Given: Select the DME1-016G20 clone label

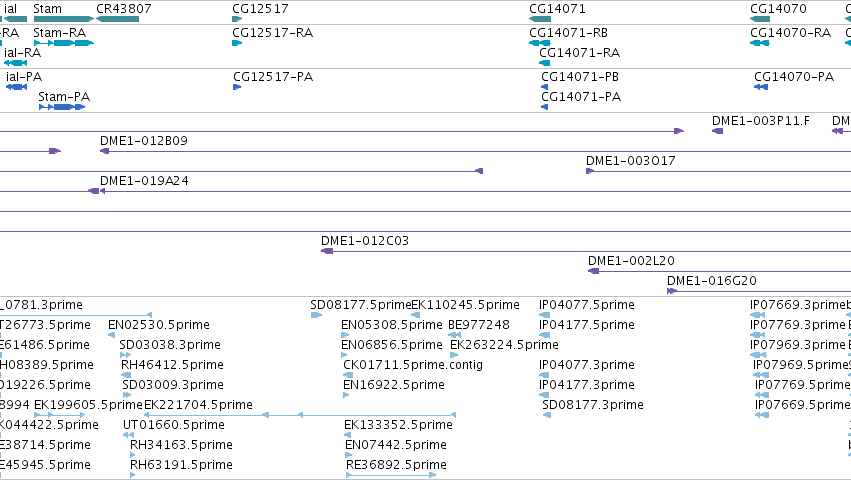Looking at the screenshot, I should pyautogui.click(x=712, y=281).
